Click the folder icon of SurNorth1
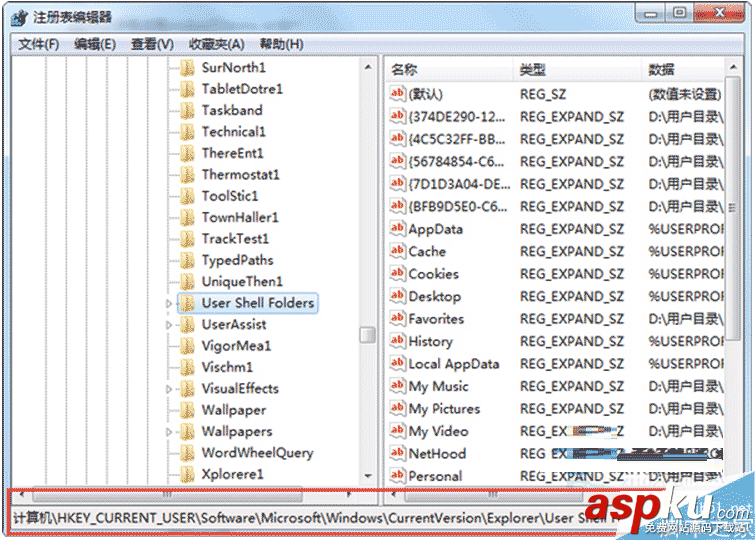 click(187, 68)
